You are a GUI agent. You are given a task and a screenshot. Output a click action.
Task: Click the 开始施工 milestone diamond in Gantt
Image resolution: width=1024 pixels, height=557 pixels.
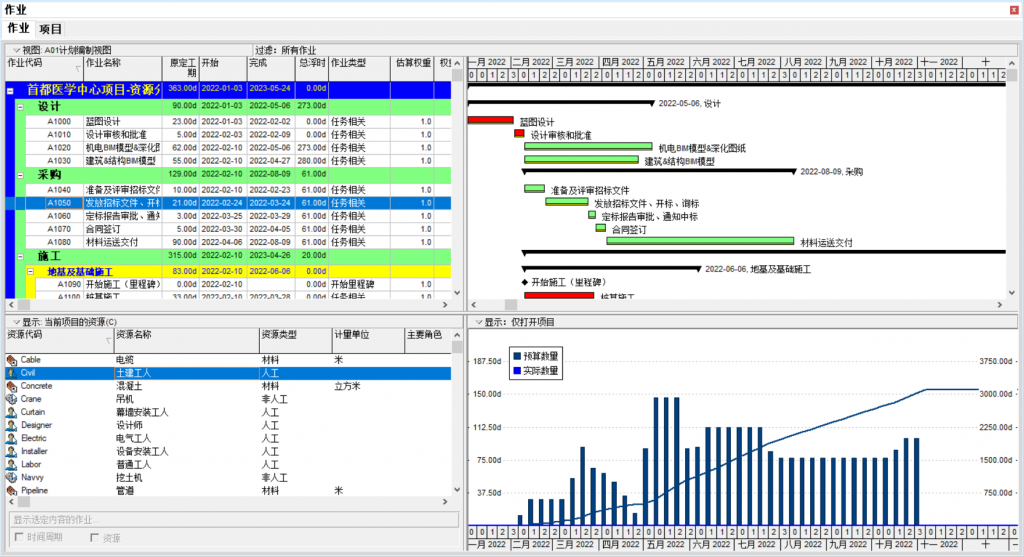pos(524,282)
